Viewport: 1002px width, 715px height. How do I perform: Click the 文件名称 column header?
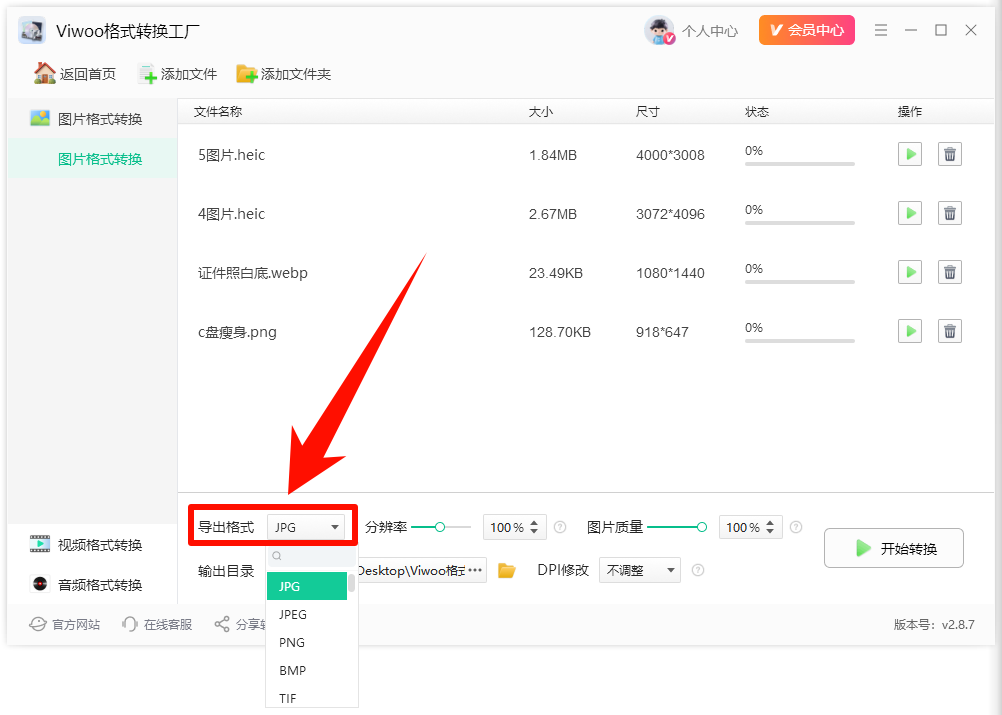pos(218,111)
